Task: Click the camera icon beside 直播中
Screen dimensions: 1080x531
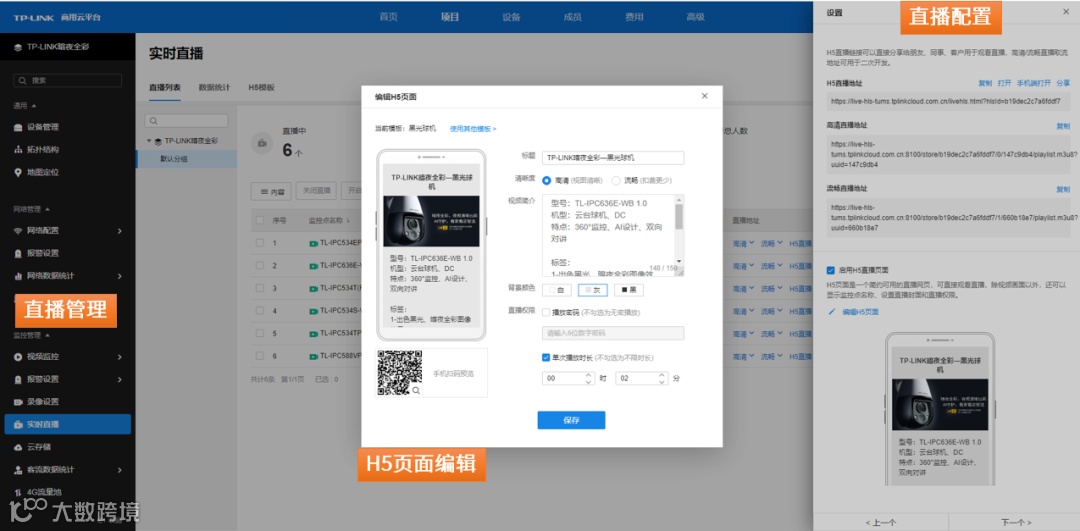Action: pos(262,143)
